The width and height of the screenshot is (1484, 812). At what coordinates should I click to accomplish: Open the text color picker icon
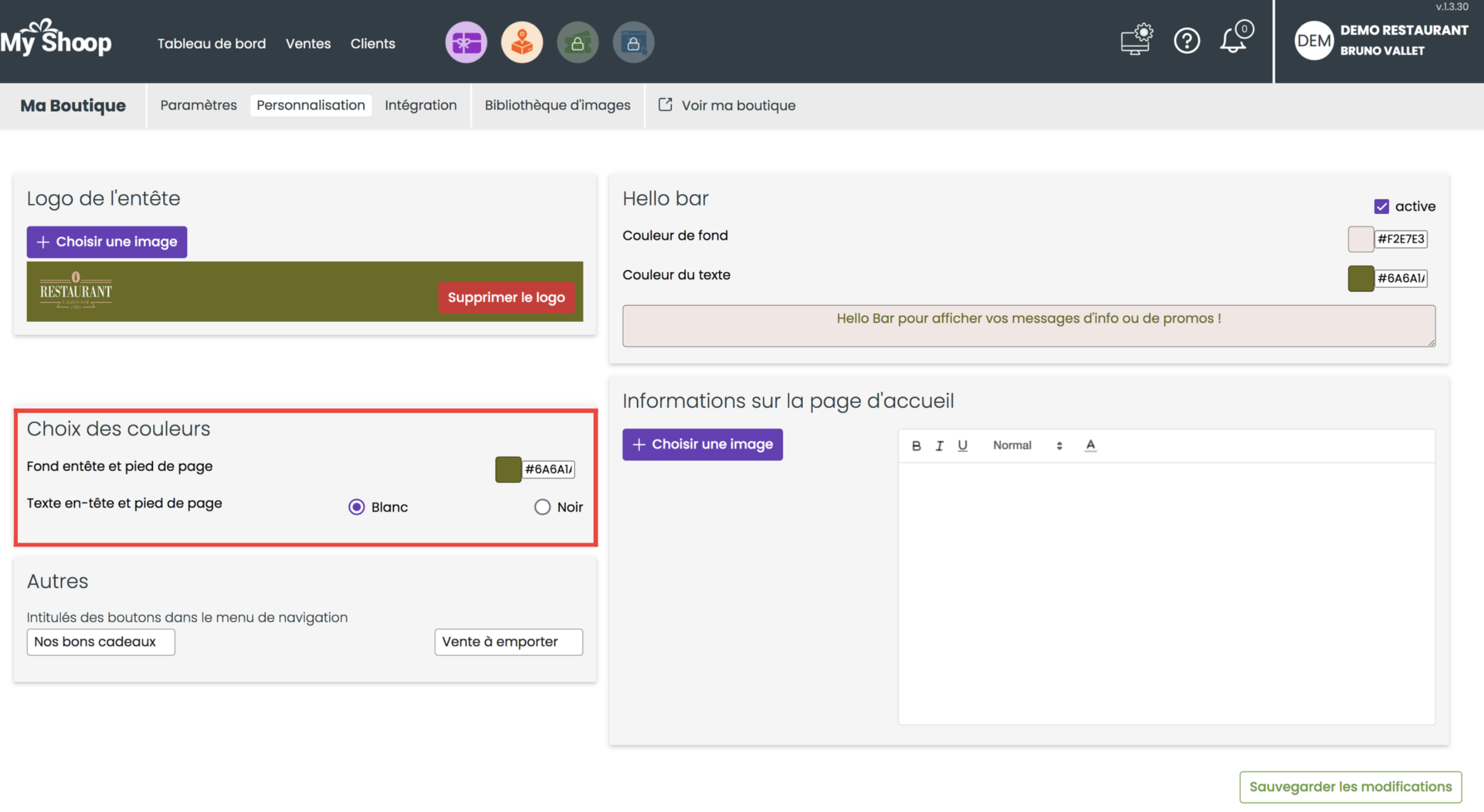[x=1090, y=446]
